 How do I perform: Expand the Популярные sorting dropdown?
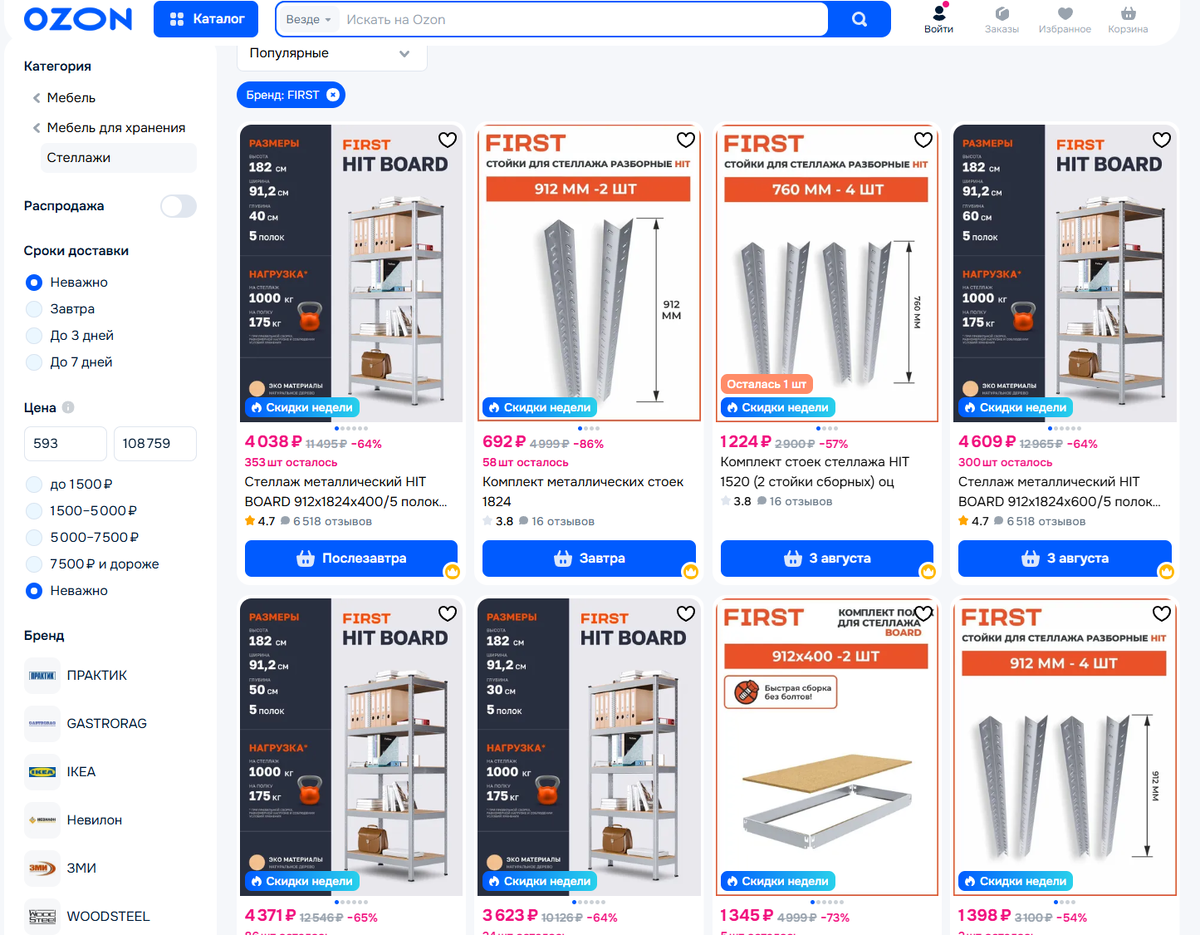[332, 54]
